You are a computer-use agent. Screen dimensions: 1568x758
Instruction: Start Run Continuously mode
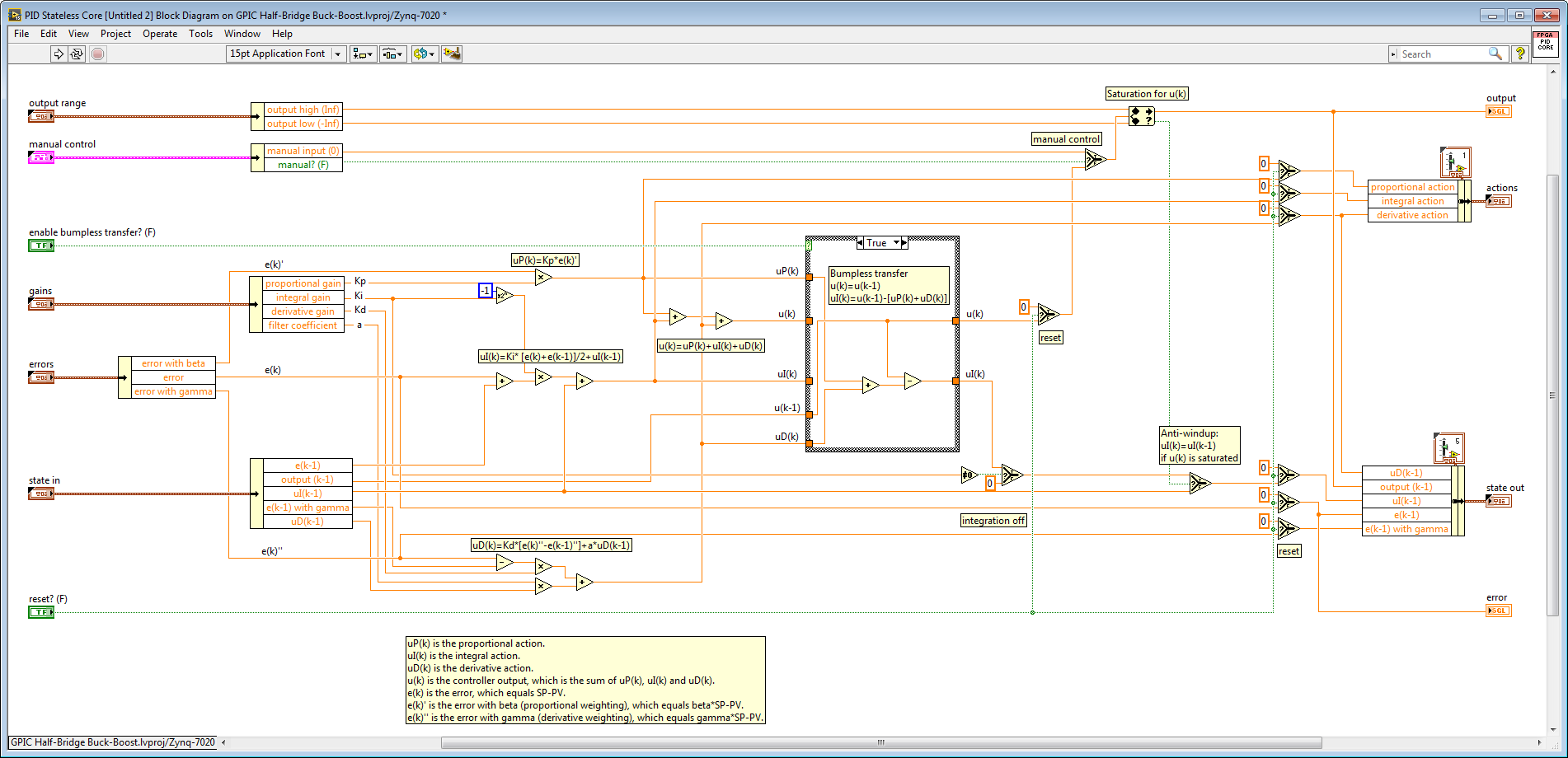point(77,54)
